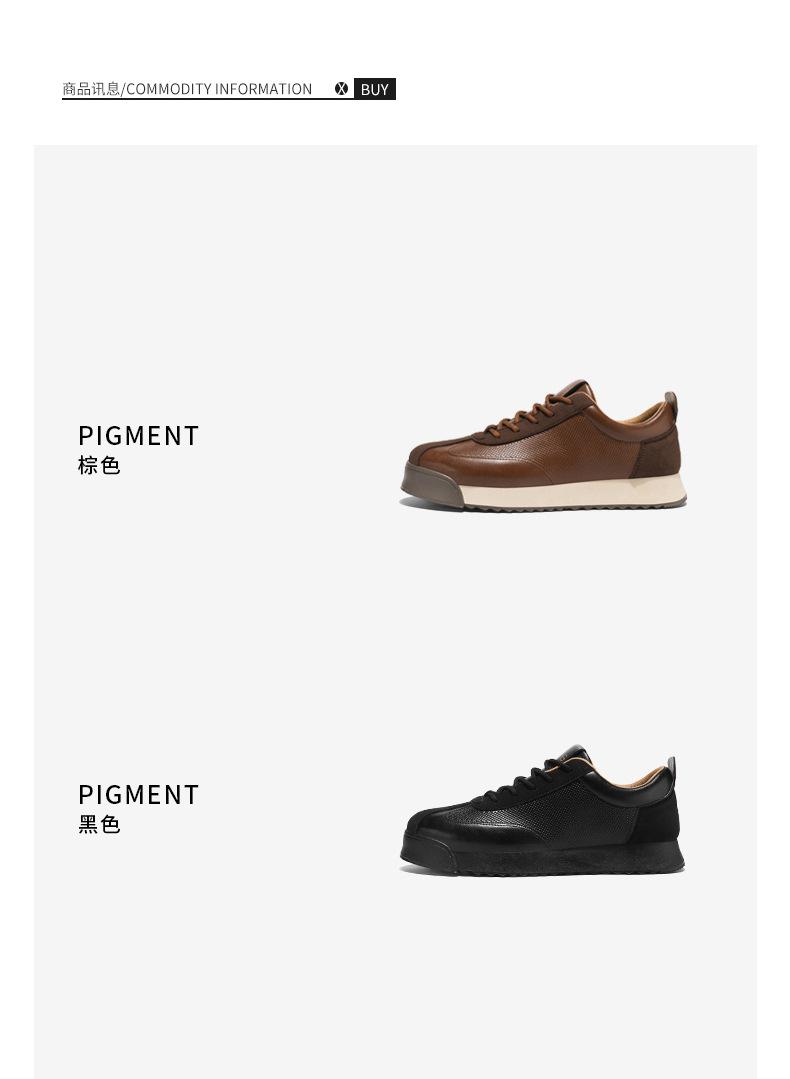The image size is (790, 1079).
Task: Open the Commodity Information heading
Action: (187, 89)
